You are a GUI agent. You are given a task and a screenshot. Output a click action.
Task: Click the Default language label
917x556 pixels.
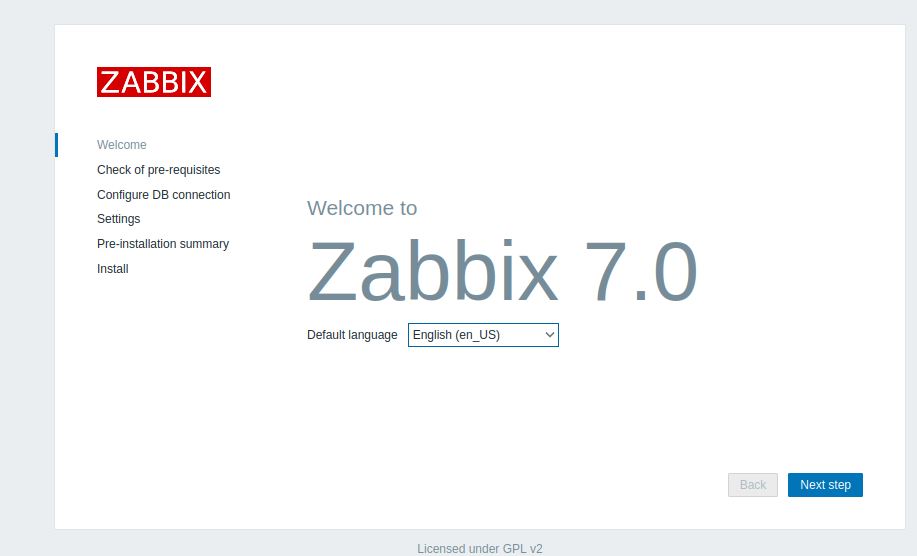(352, 335)
